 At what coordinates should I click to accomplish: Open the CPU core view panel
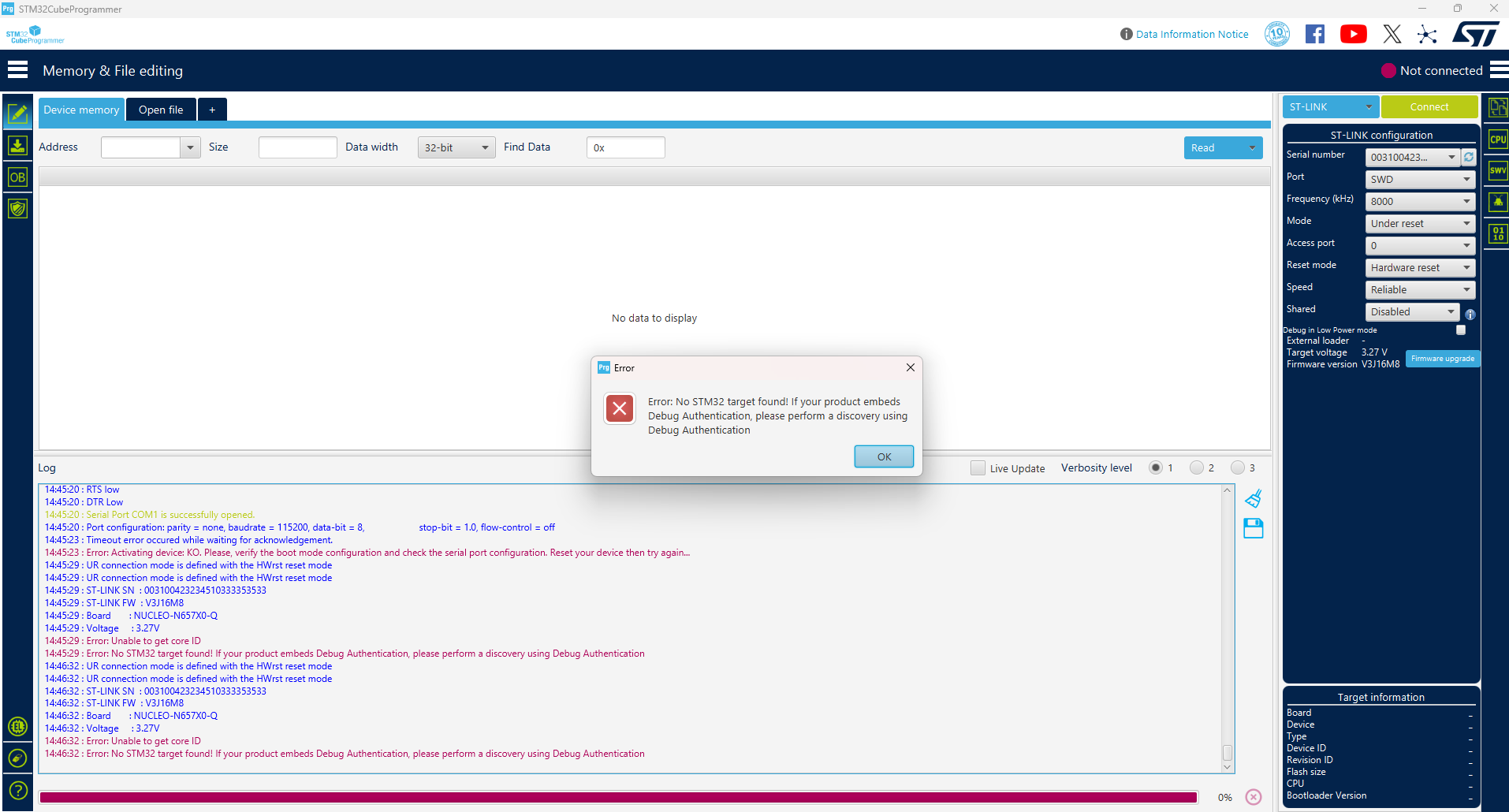coord(1496,139)
